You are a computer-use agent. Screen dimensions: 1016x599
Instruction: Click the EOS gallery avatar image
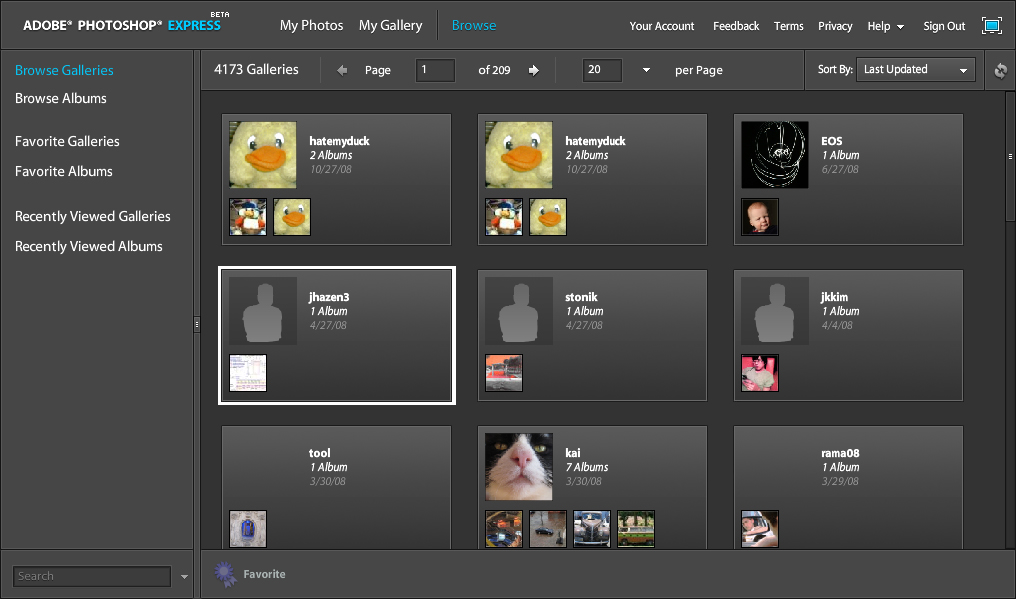[x=775, y=154]
